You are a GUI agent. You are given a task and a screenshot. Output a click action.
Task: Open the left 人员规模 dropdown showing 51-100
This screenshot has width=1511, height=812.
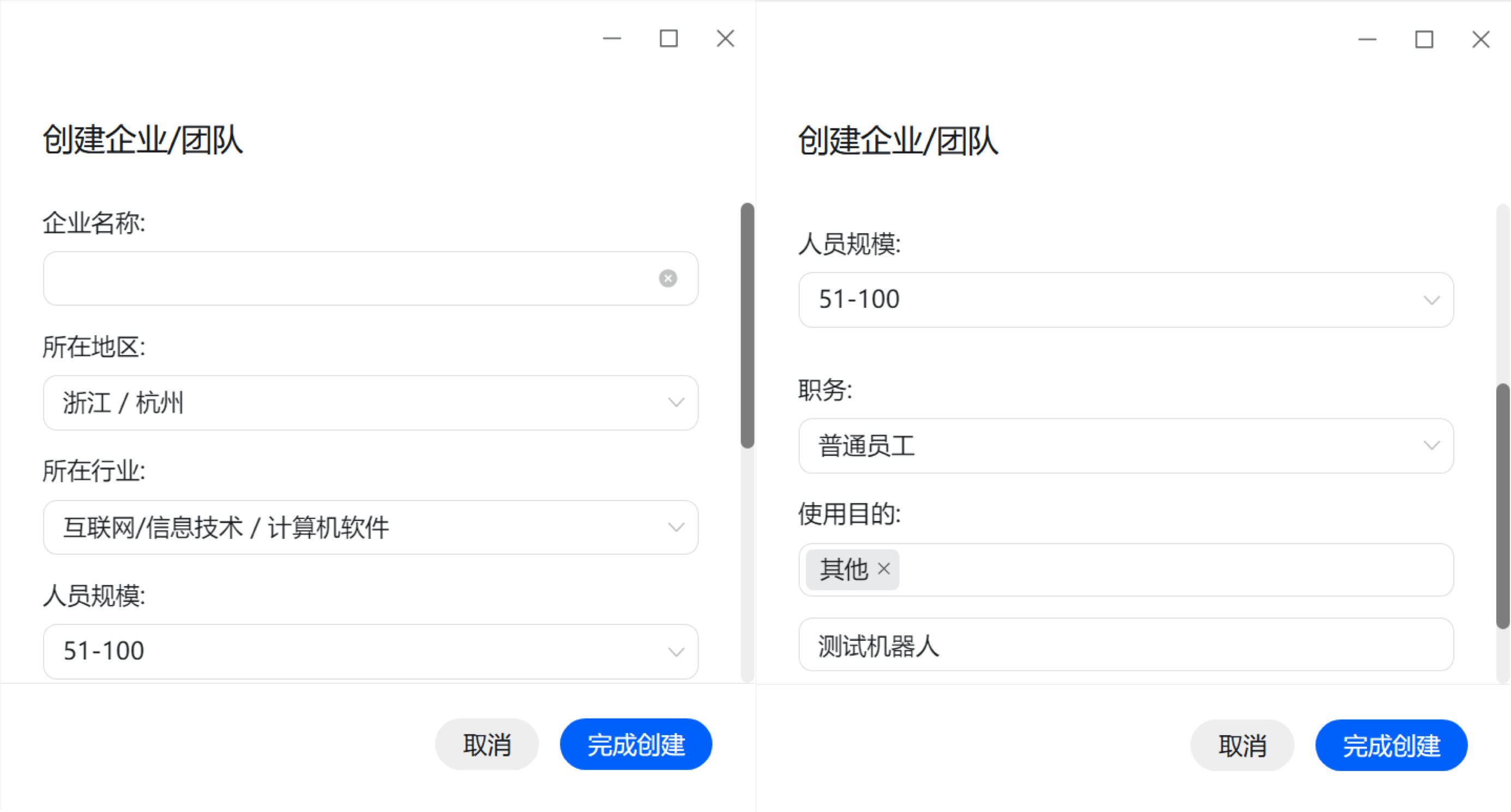pos(370,651)
